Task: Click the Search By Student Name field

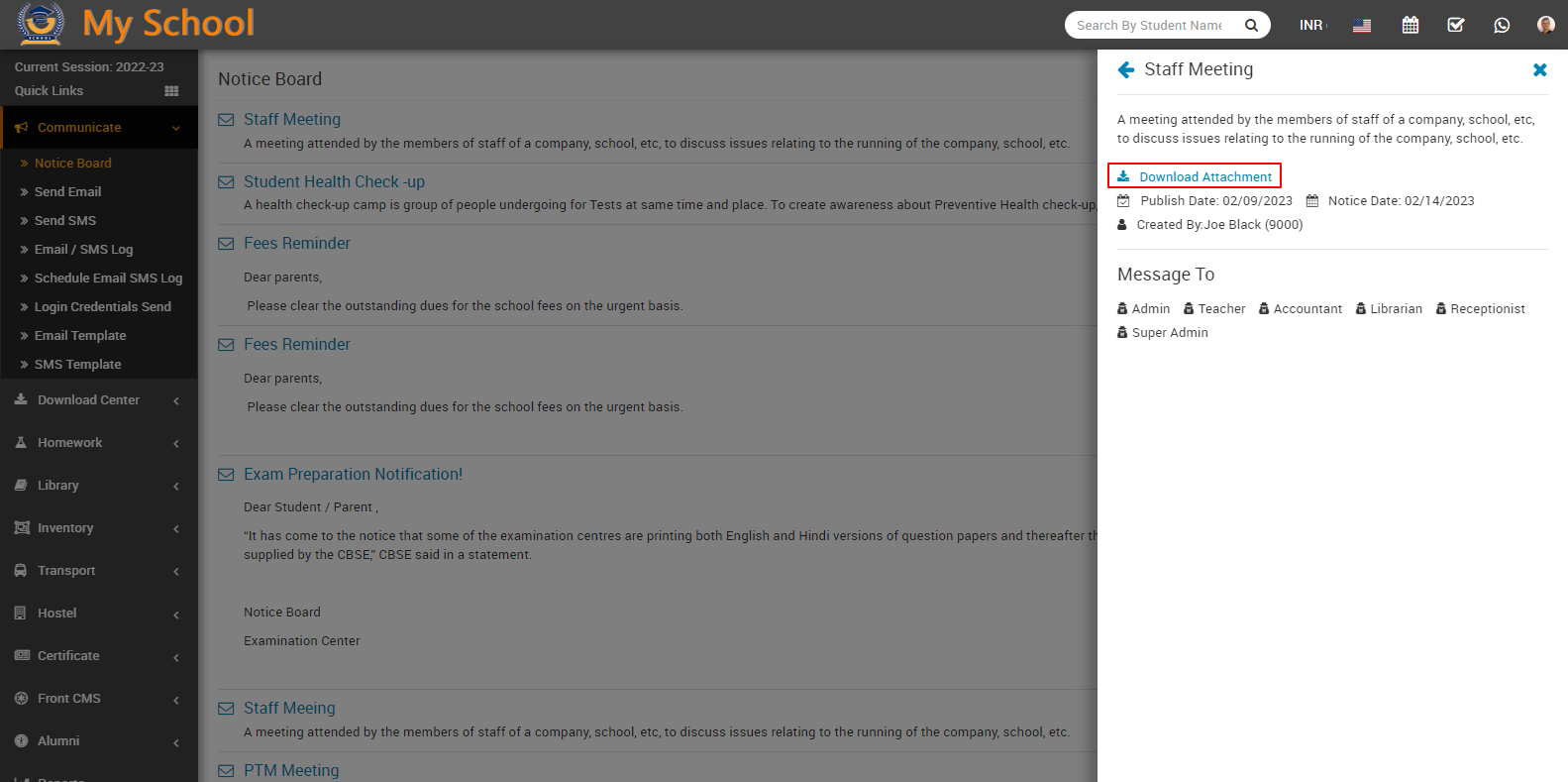Action: [x=1149, y=25]
